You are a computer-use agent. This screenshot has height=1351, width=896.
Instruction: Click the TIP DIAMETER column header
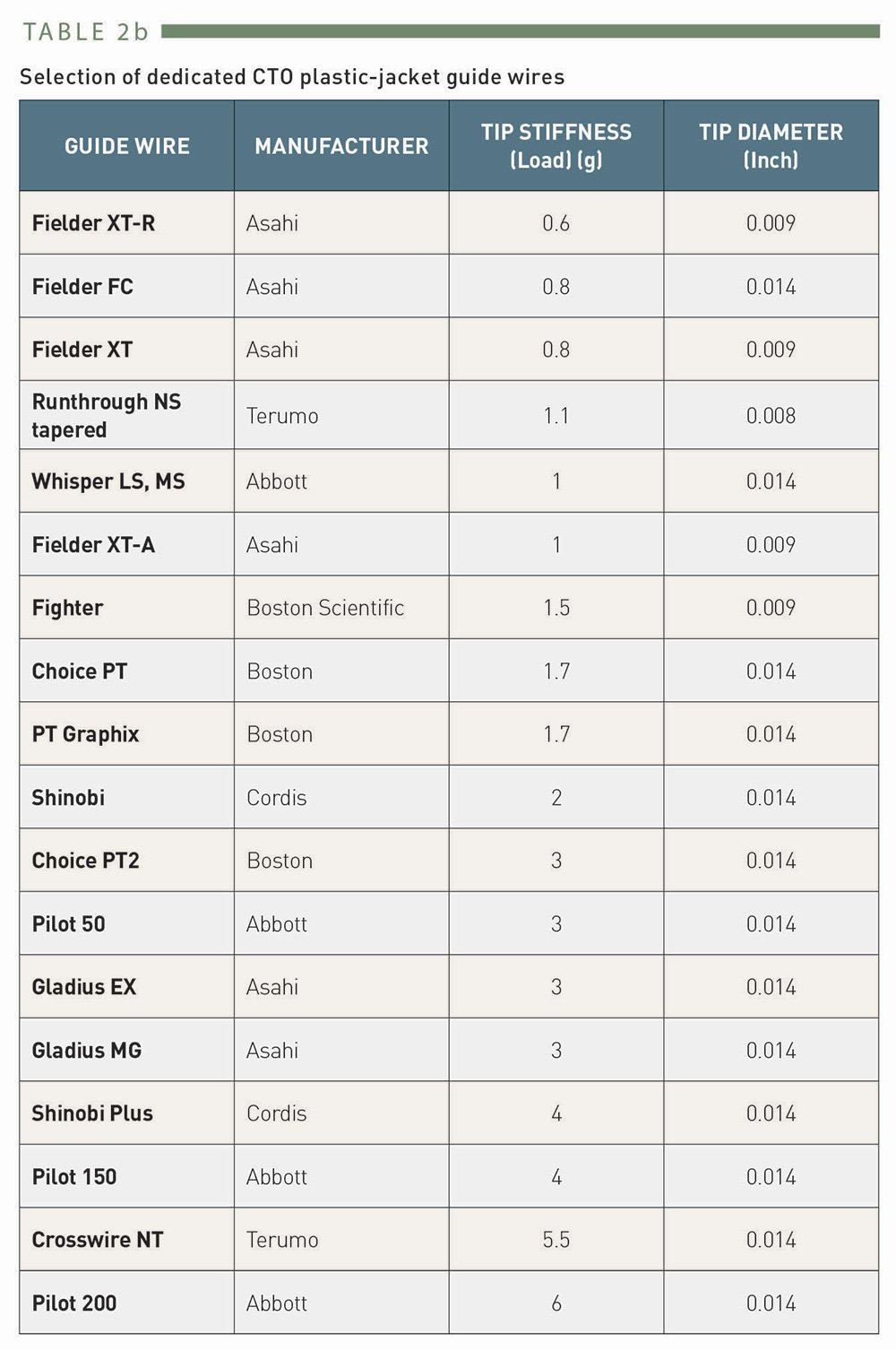tap(771, 146)
